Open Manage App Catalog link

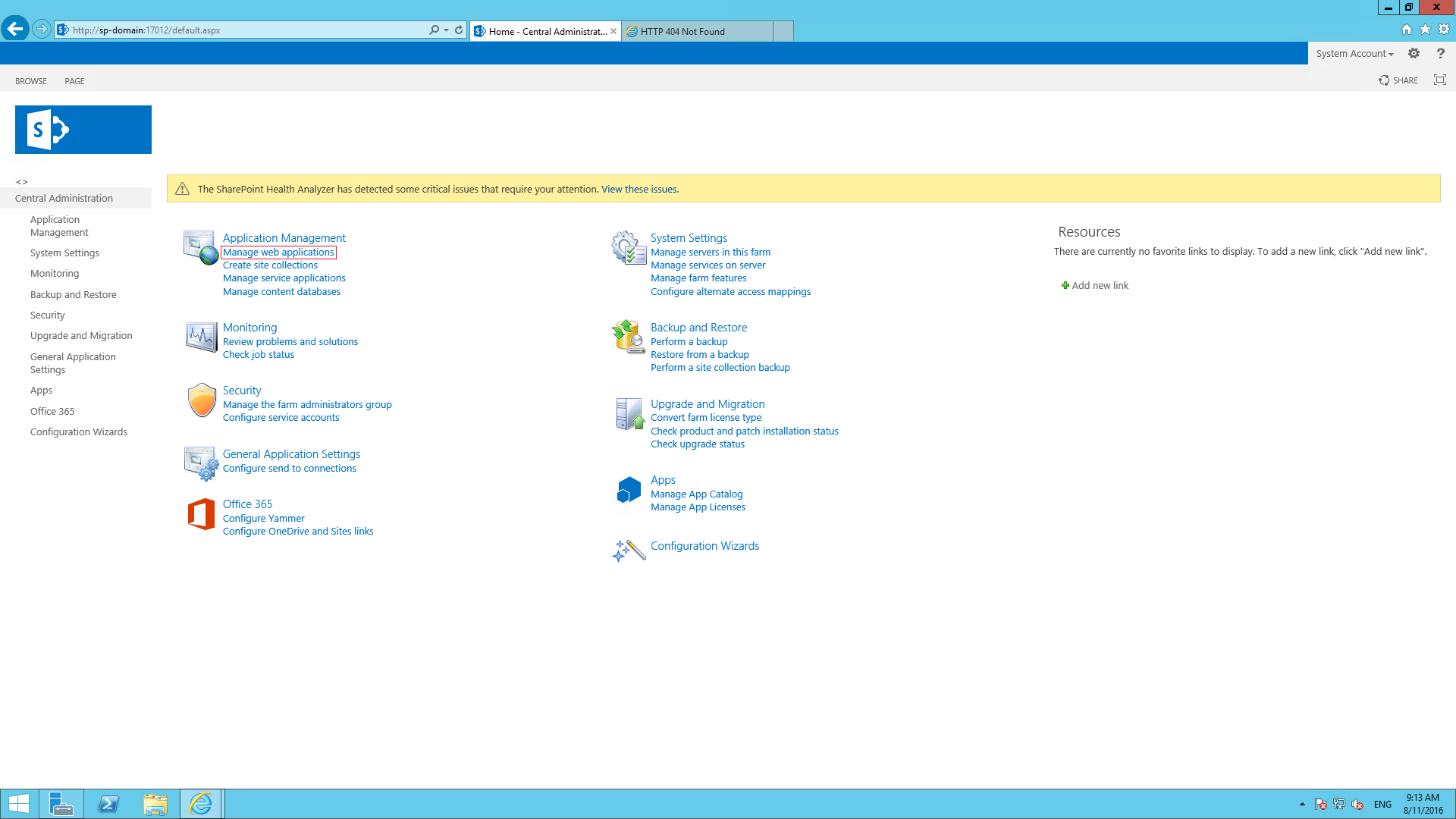(696, 494)
